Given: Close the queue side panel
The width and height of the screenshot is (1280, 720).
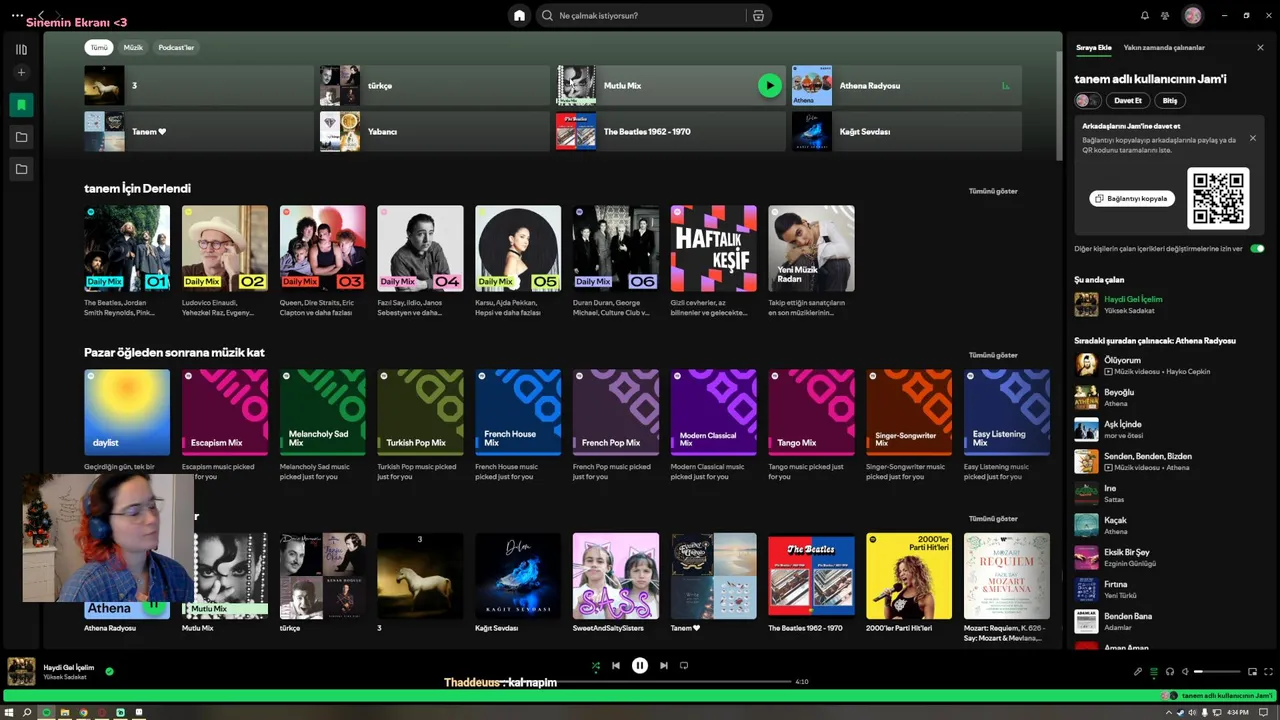Looking at the screenshot, I should tap(1260, 48).
